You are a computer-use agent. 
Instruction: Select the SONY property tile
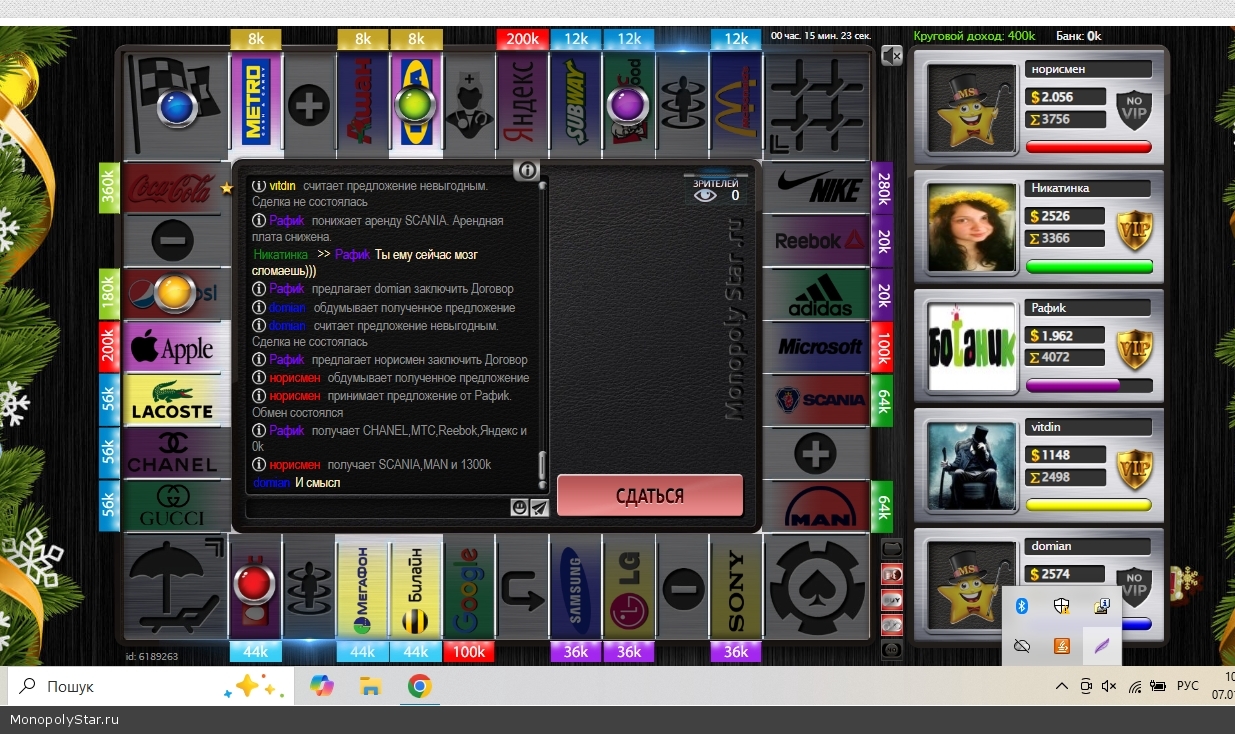[x=736, y=590]
